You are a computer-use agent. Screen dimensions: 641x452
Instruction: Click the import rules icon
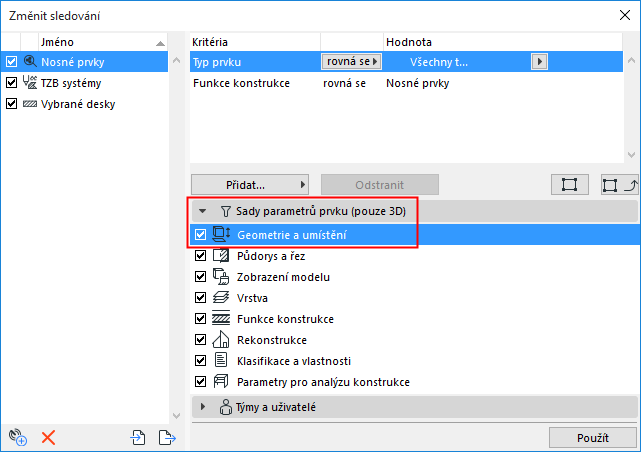click(x=138, y=437)
